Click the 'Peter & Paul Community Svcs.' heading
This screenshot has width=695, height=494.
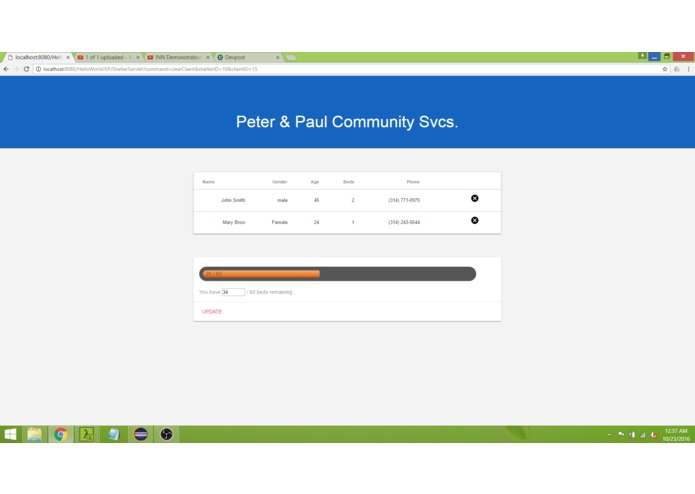point(347,122)
